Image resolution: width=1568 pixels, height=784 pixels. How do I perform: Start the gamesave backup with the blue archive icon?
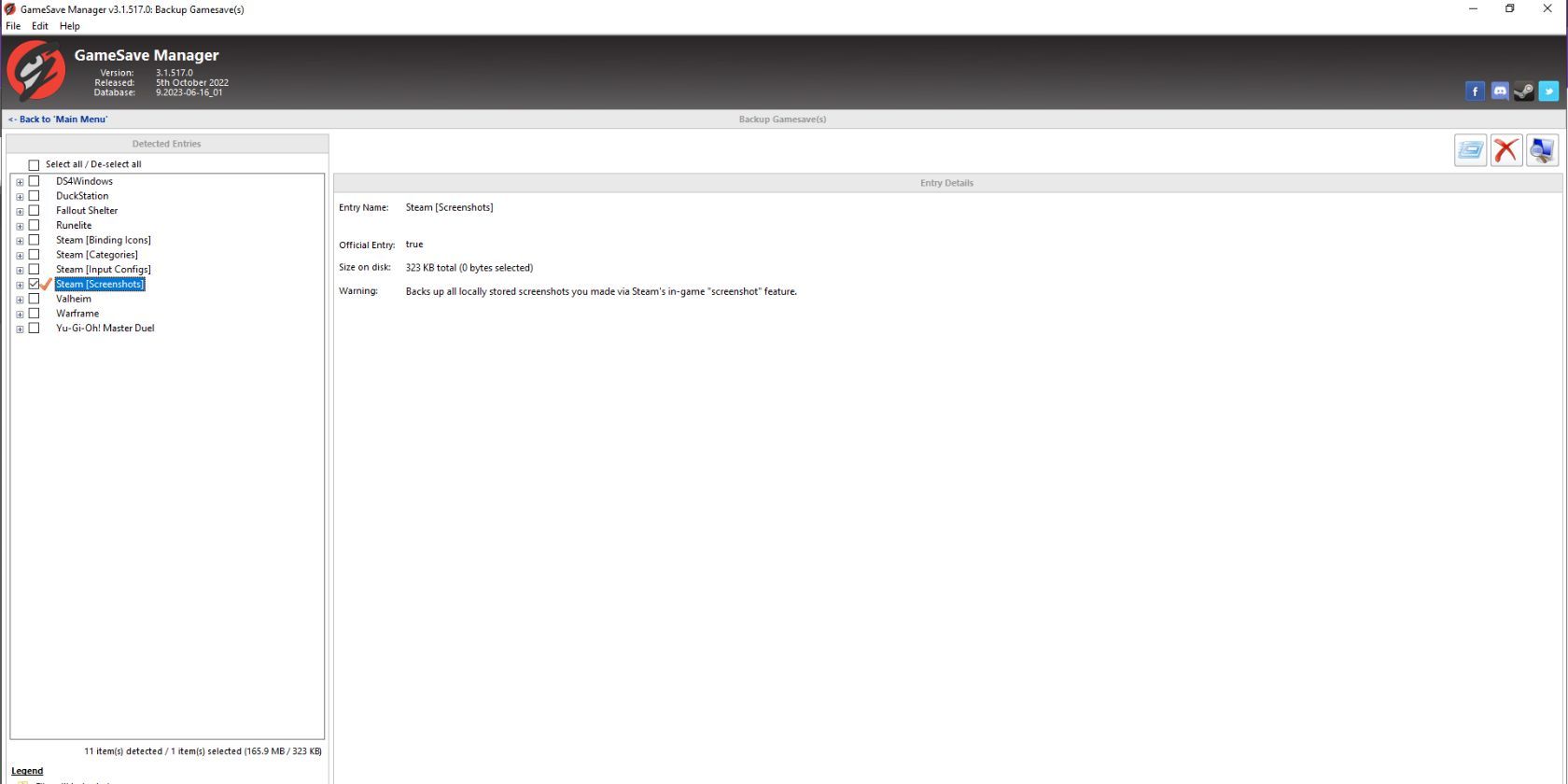click(1470, 150)
